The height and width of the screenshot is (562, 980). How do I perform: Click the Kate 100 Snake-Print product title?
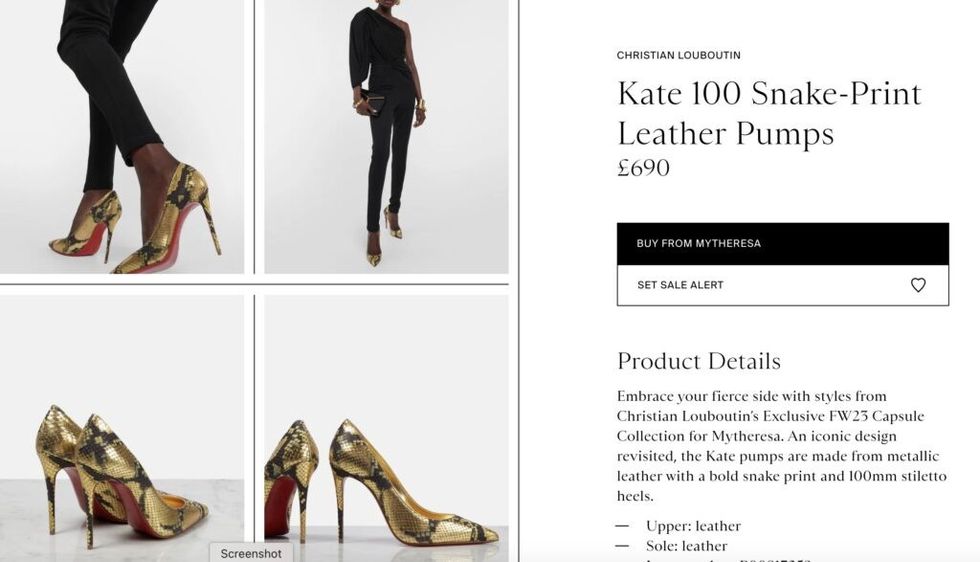tap(768, 113)
